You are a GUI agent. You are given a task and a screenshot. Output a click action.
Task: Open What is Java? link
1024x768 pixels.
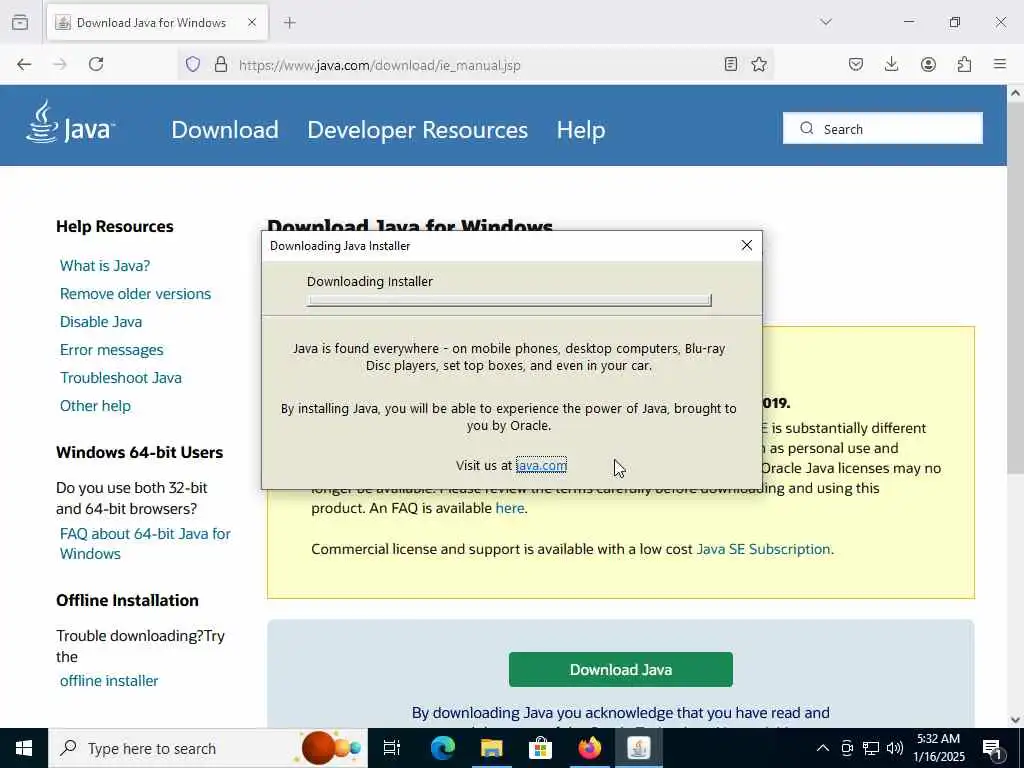click(105, 266)
